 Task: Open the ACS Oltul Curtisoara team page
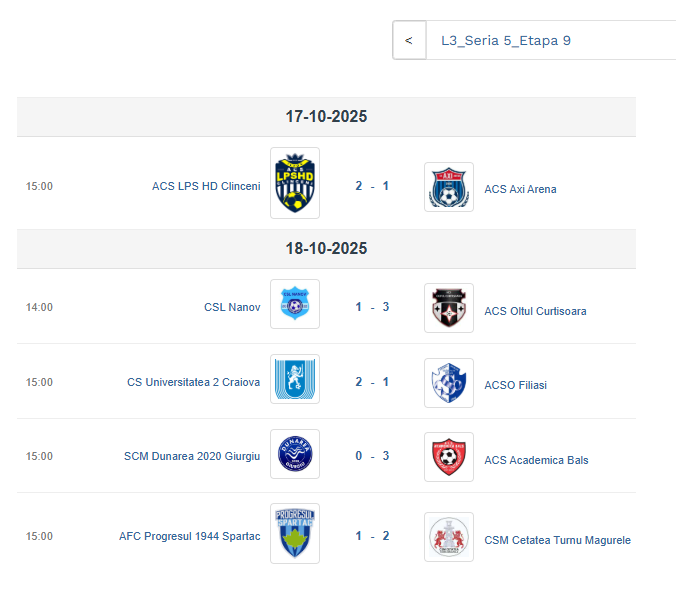coord(535,311)
